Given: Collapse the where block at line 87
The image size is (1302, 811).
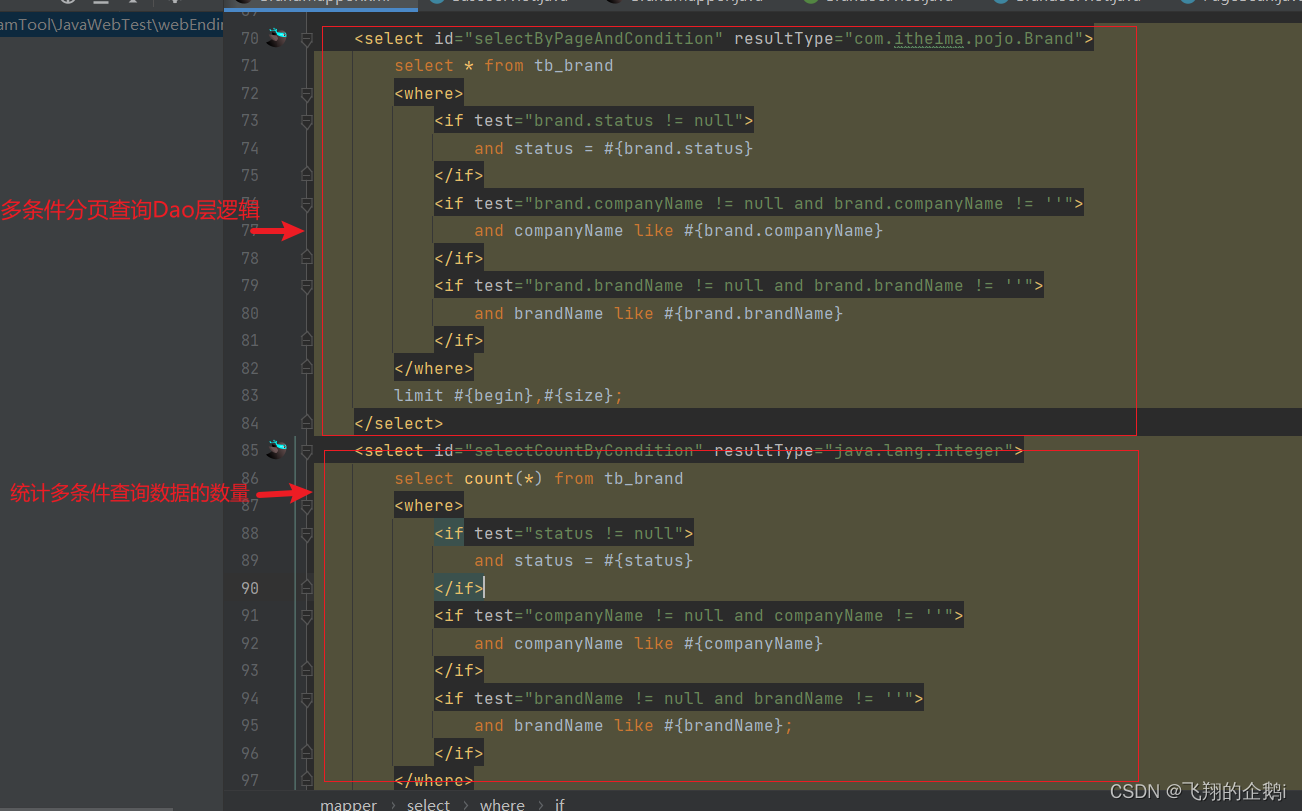Looking at the screenshot, I should coord(307,506).
